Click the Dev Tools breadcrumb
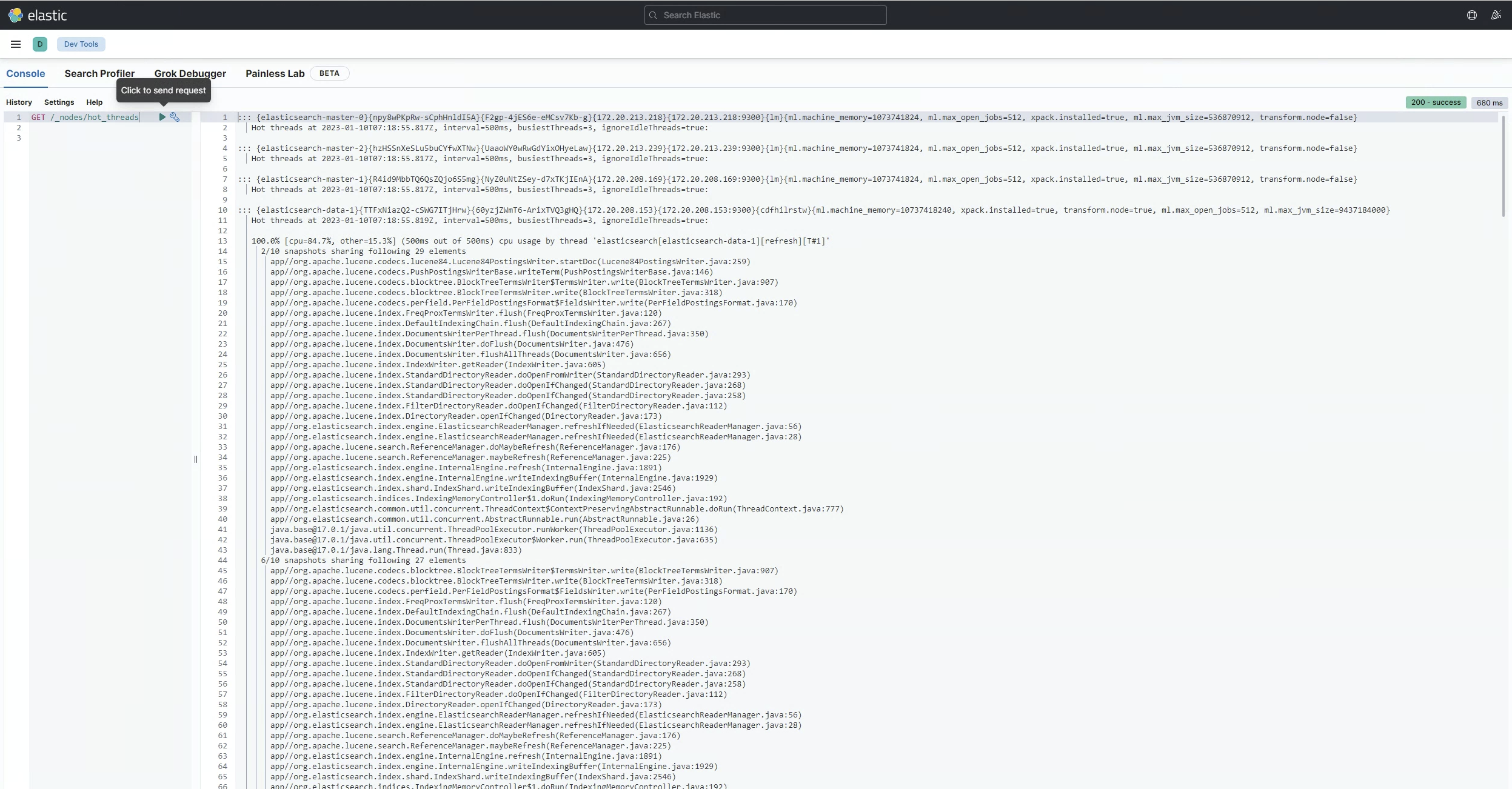Screen dimensions: 1512x789 click(x=81, y=44)
